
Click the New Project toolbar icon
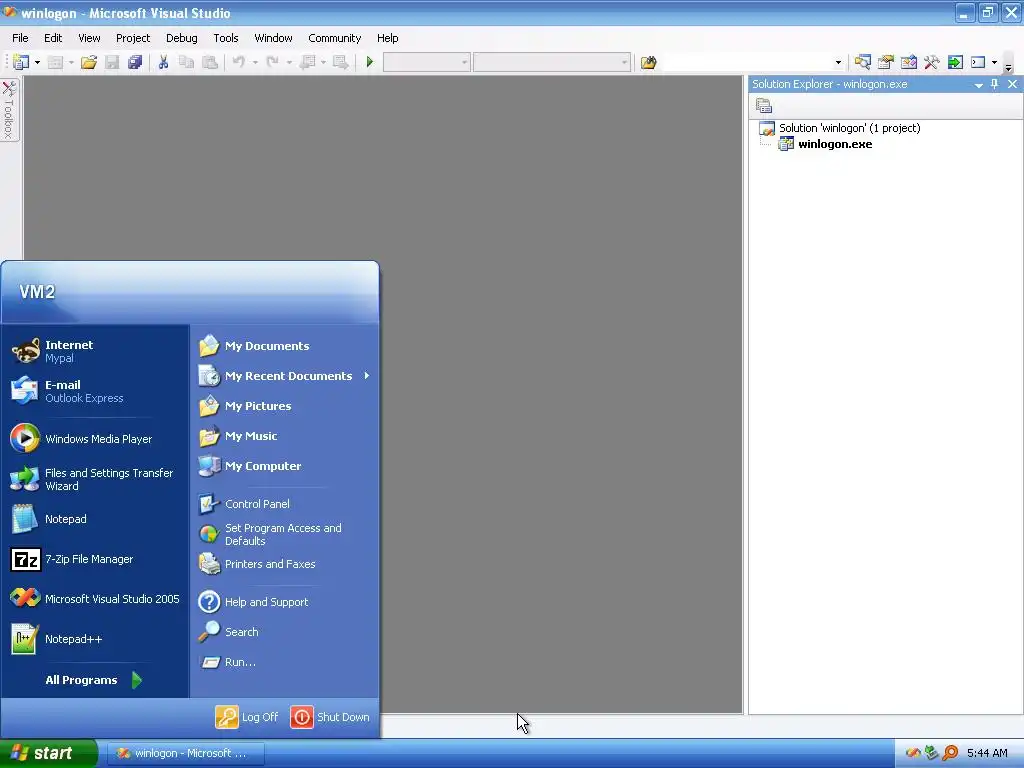[21, 62]
